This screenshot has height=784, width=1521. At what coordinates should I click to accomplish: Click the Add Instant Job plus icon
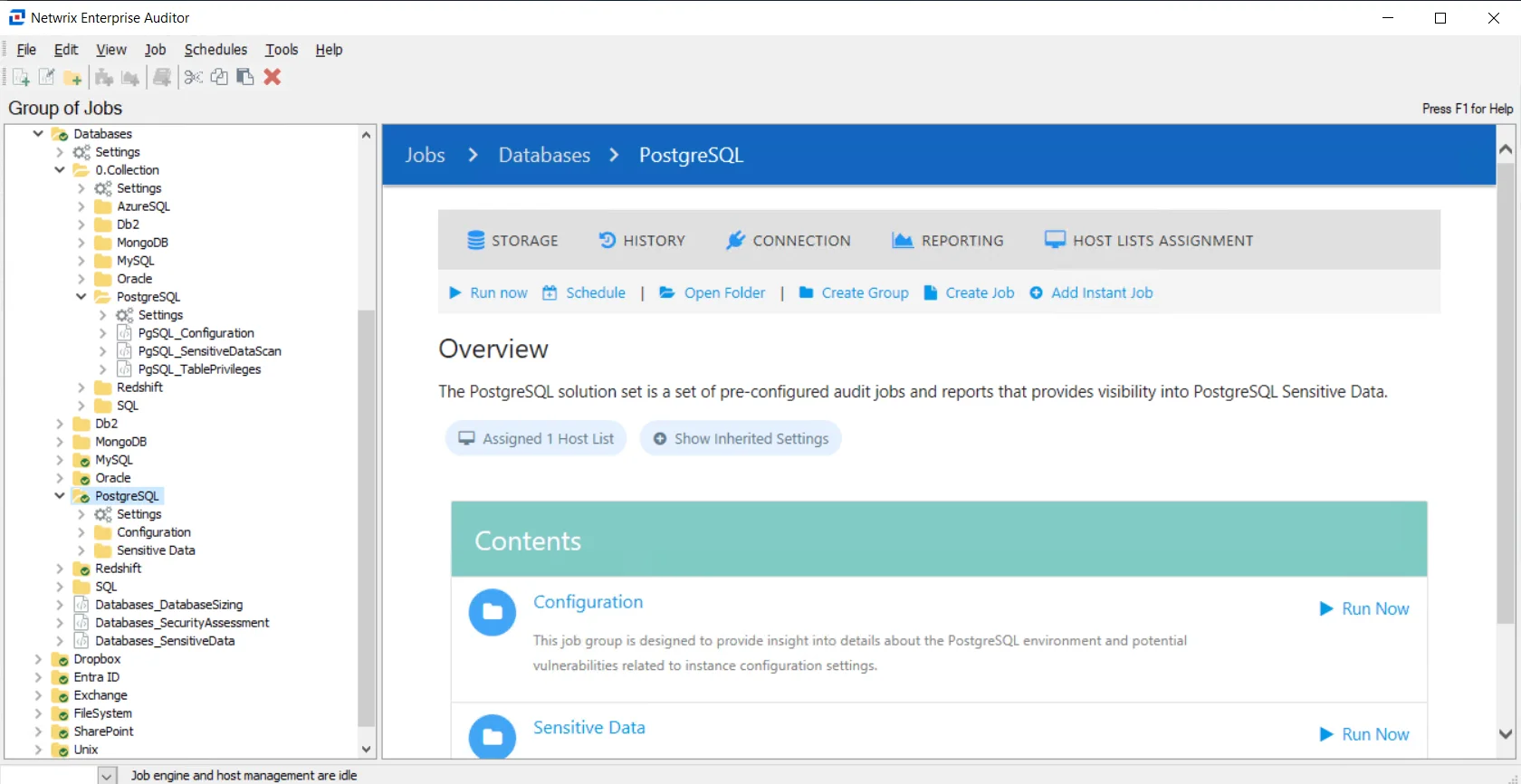pos(1036,292)
